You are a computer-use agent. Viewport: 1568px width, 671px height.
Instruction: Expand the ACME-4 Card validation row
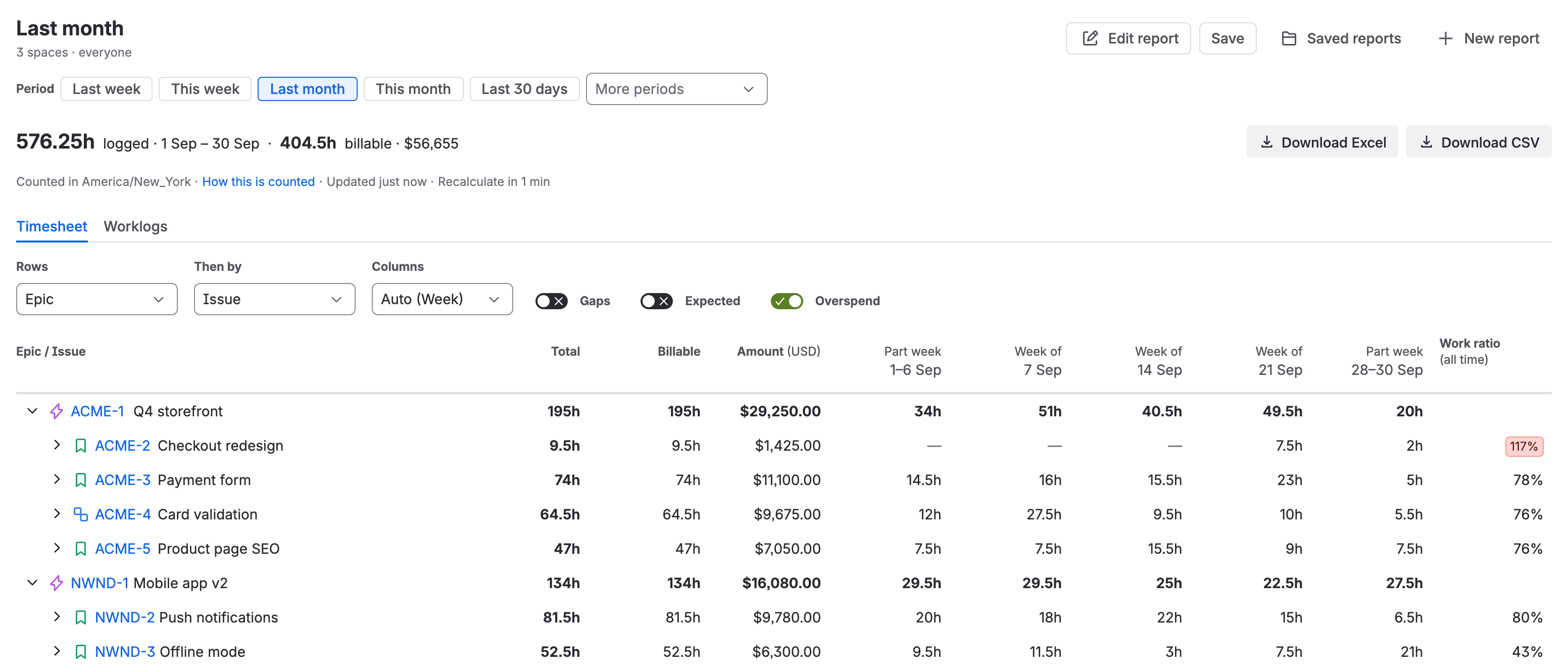(57, 513)
